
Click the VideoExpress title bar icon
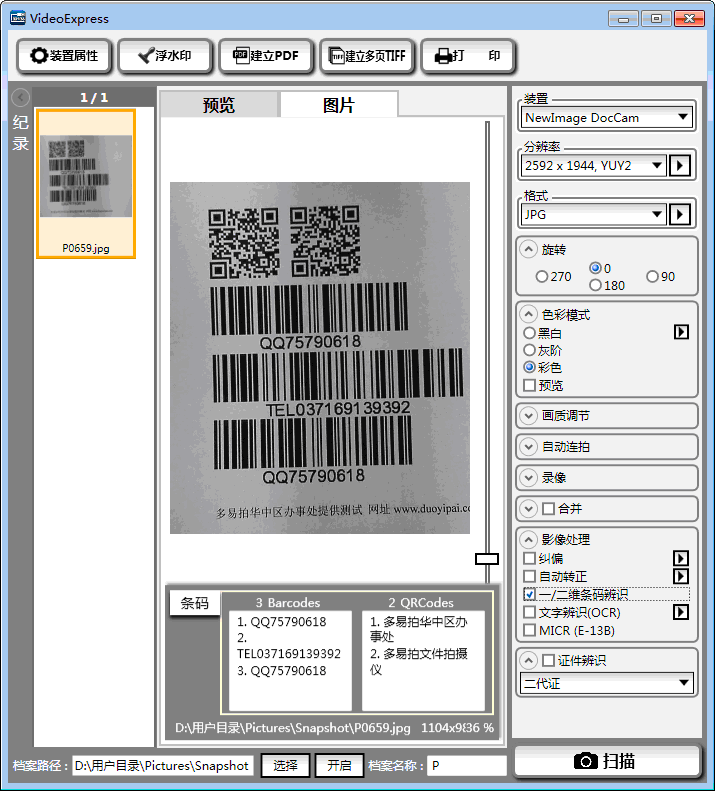click(18, 18)
